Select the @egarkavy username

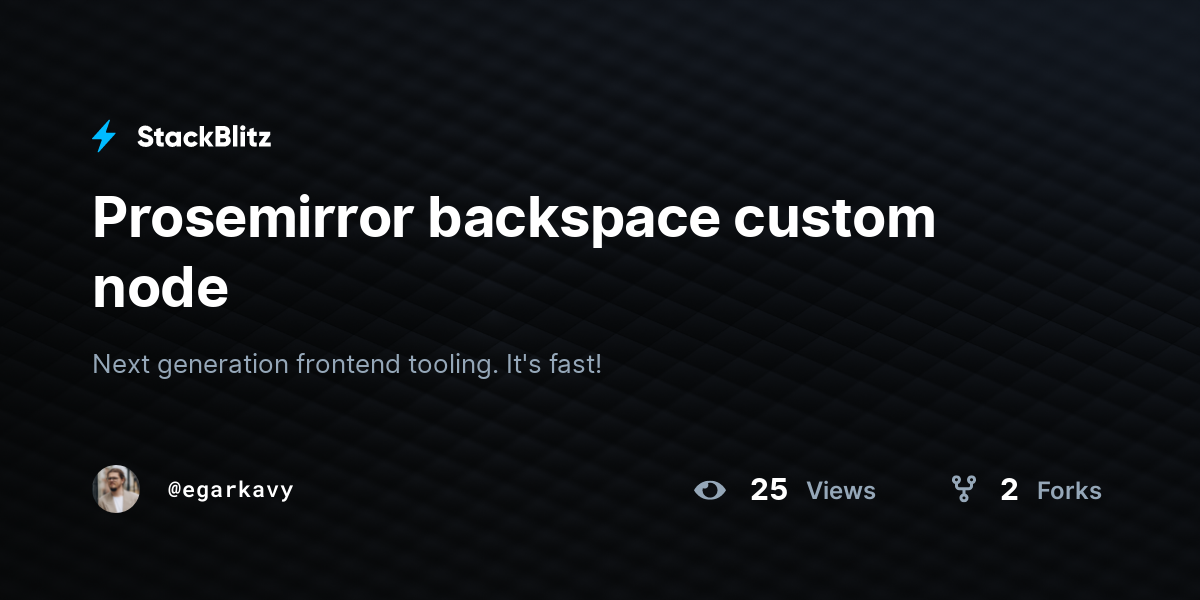(231, 490)
